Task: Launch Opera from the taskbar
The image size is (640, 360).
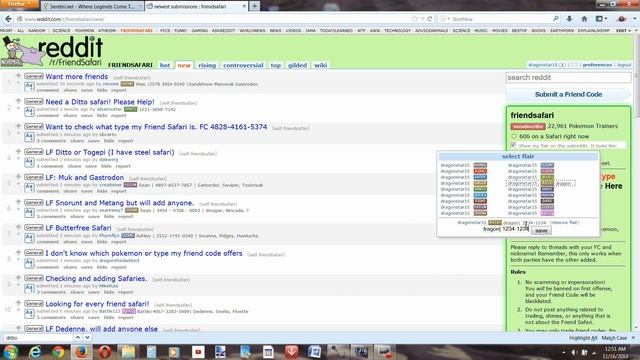Action: click(x=105, y=352)
